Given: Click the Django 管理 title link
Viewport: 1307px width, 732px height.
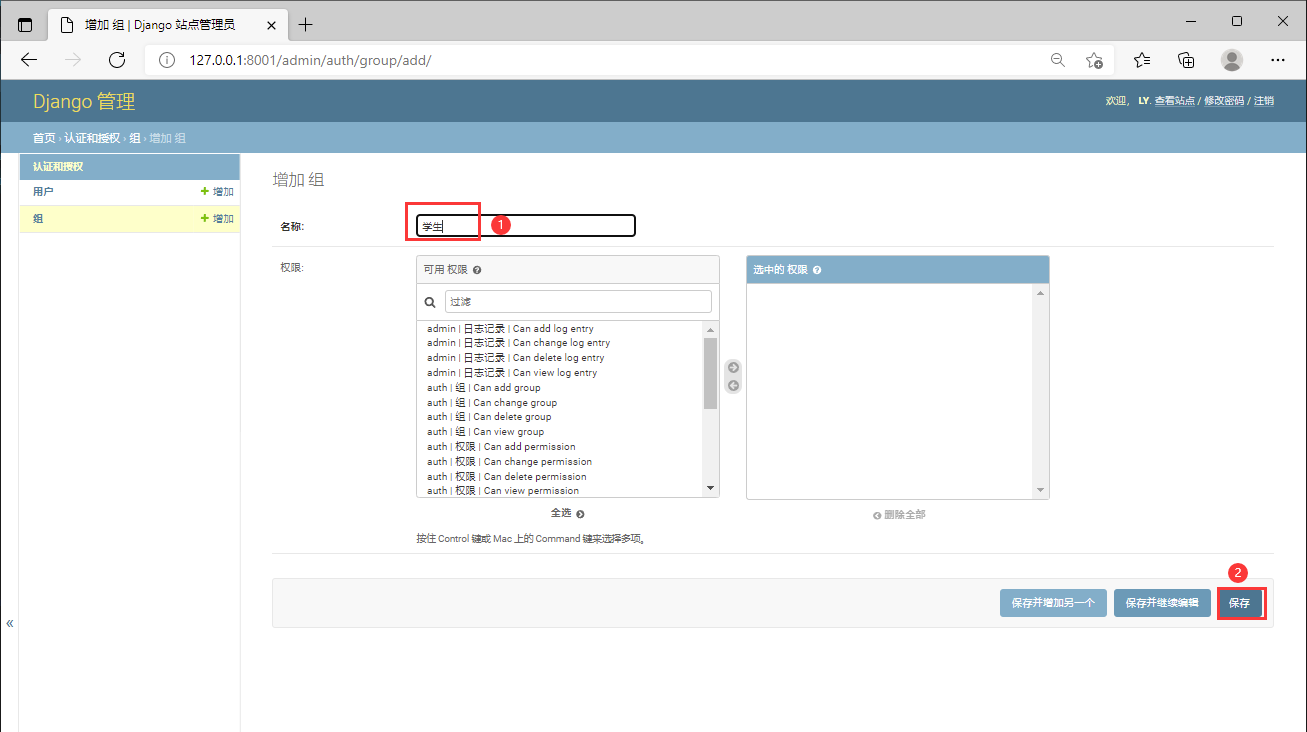Looking at the screenshot, I should point(84,101).
